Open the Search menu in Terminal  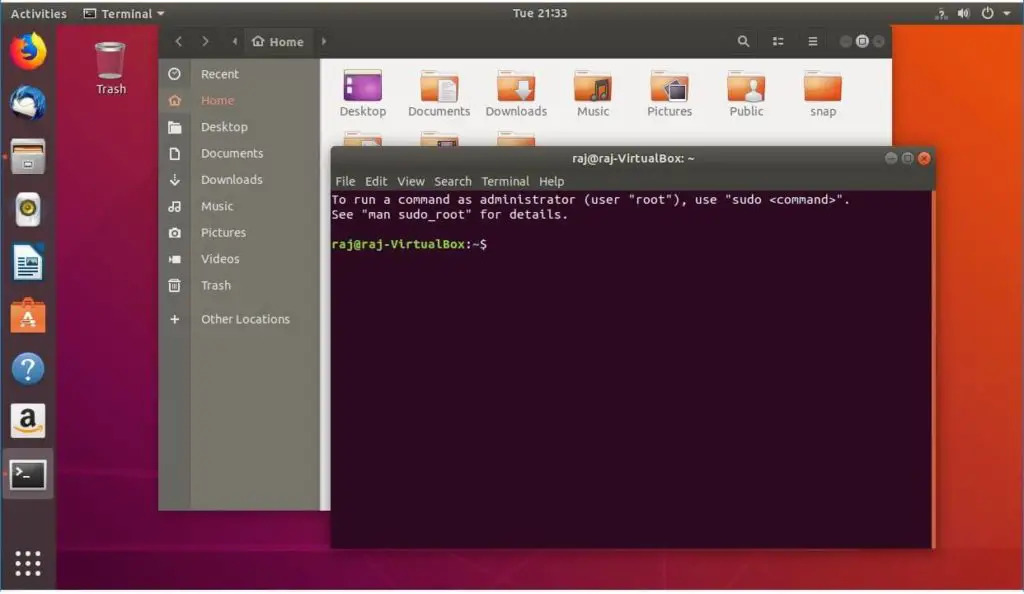tap(452, 181)
